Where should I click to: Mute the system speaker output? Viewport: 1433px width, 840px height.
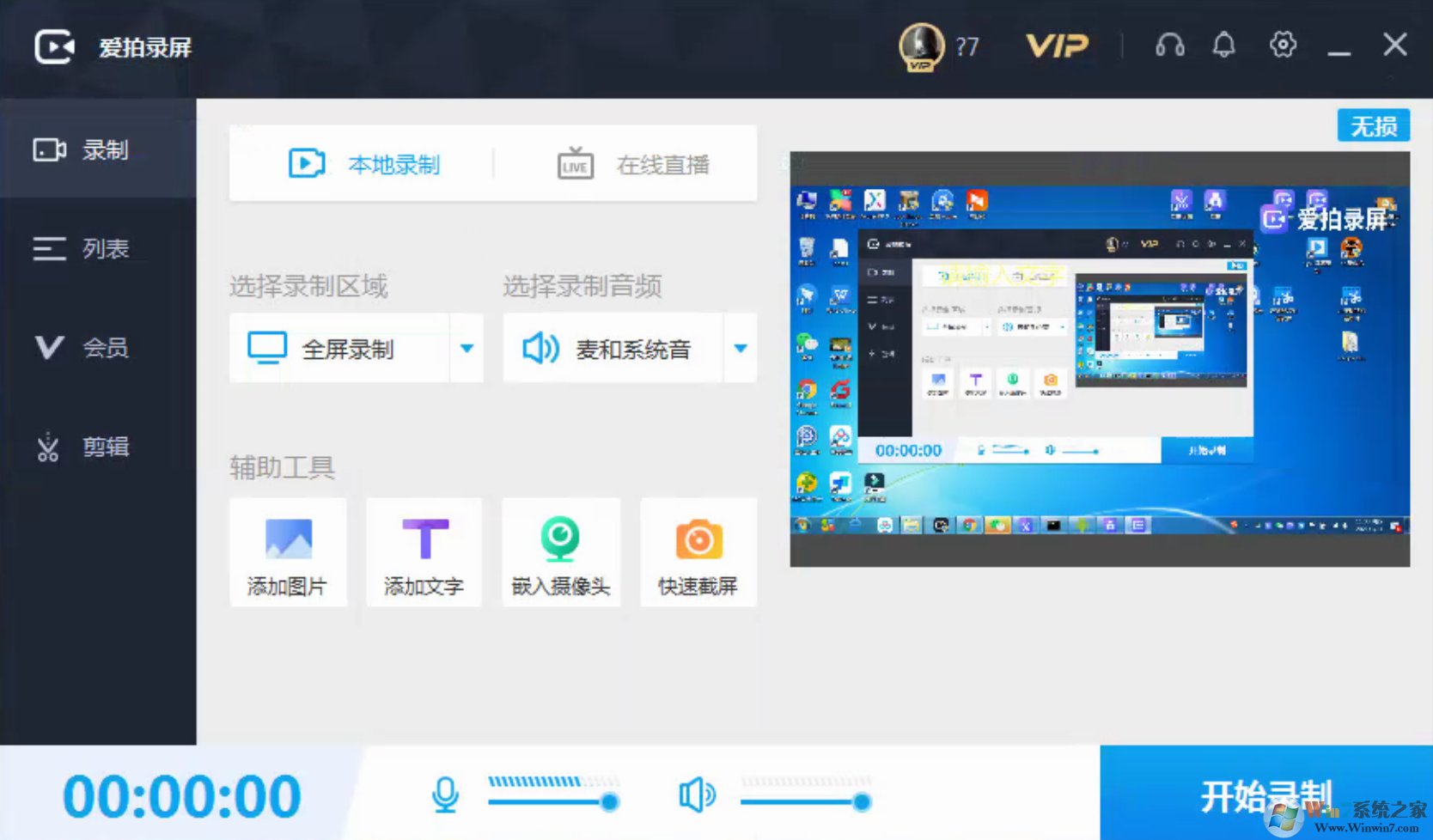point(698,794)
